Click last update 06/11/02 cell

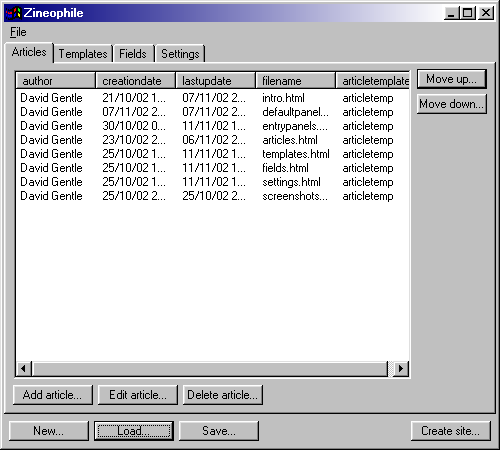tap(214, 140)
